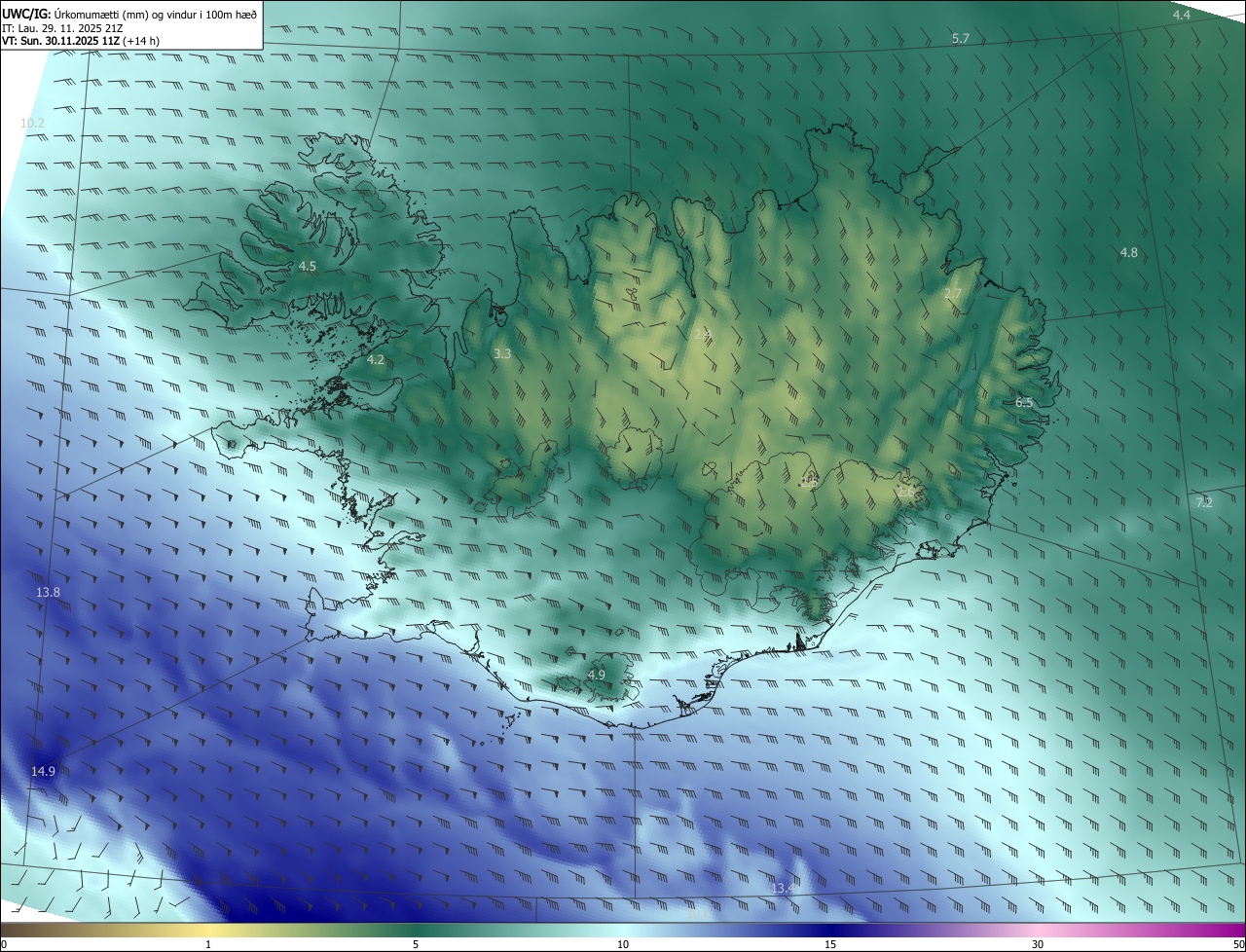
Task: Click the 14.9 value label on the map
Action: click(43, 771)
